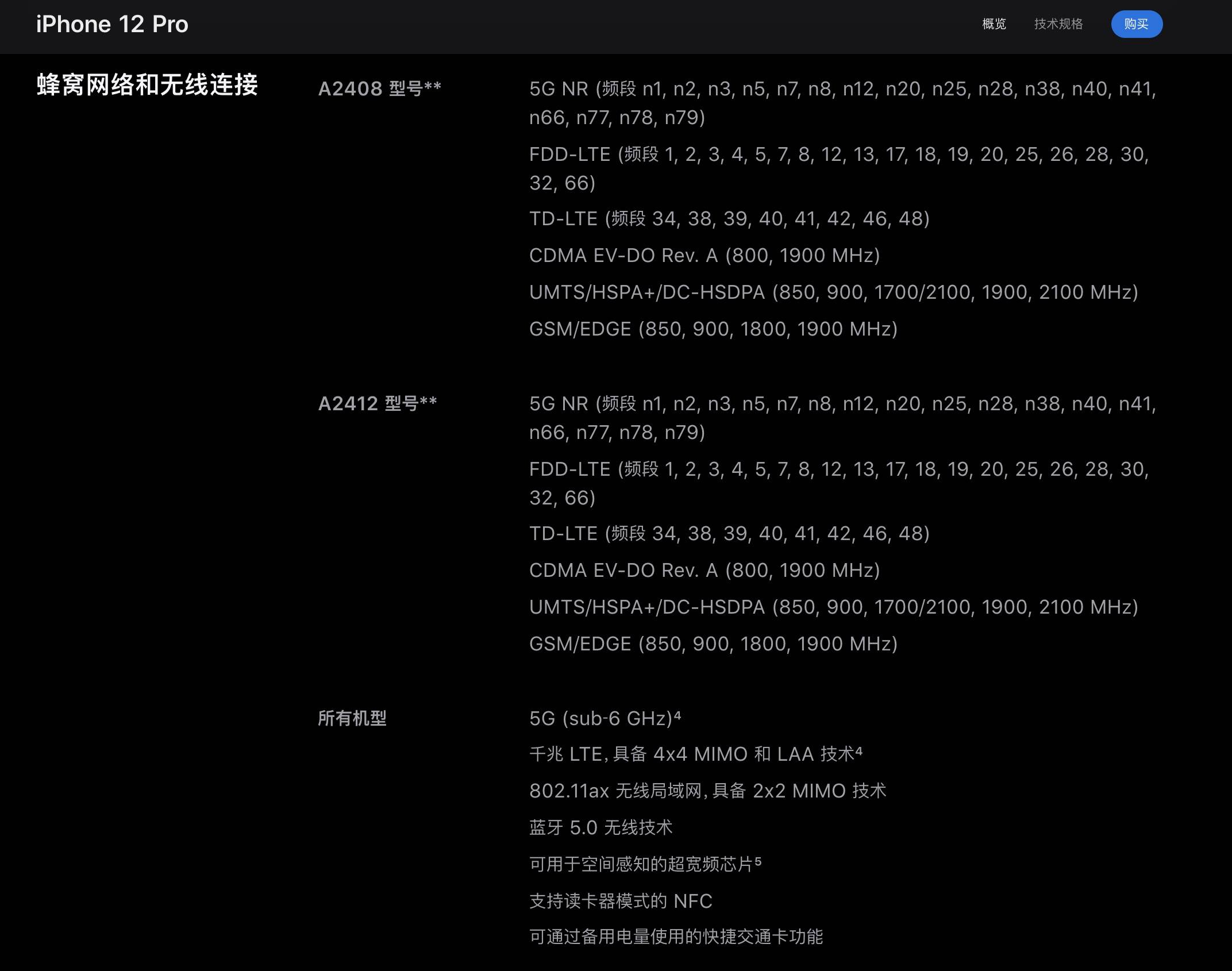Click the 所有机型 label
This screenshot has width=1232, height=971.
click(352, 718)
